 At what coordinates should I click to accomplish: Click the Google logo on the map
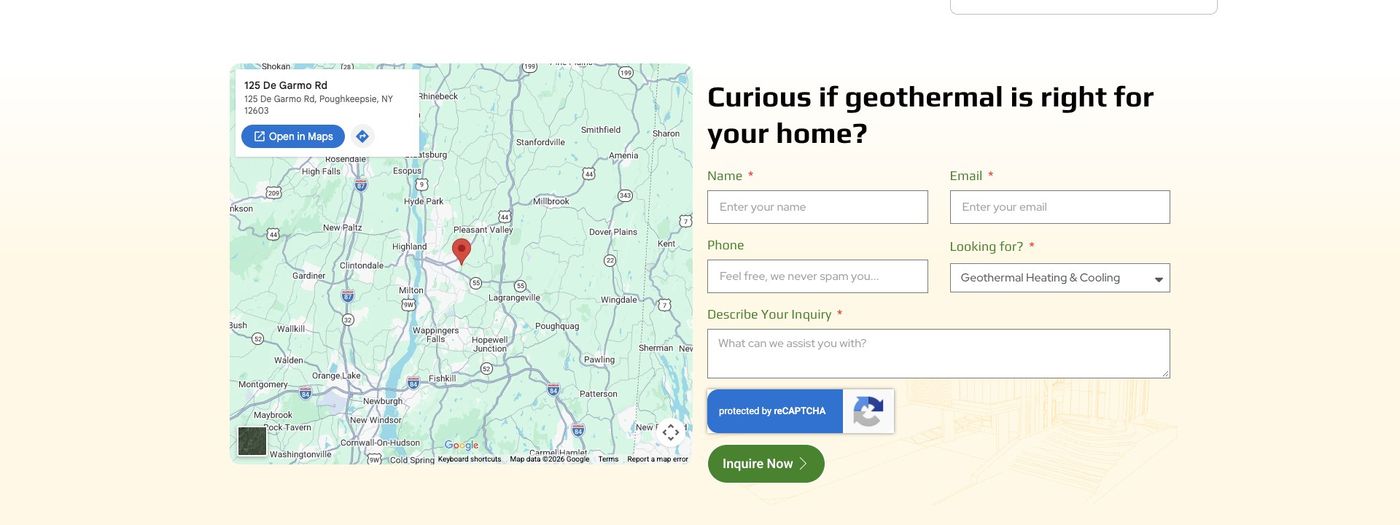pyautogui.click(x=461, y=445)
